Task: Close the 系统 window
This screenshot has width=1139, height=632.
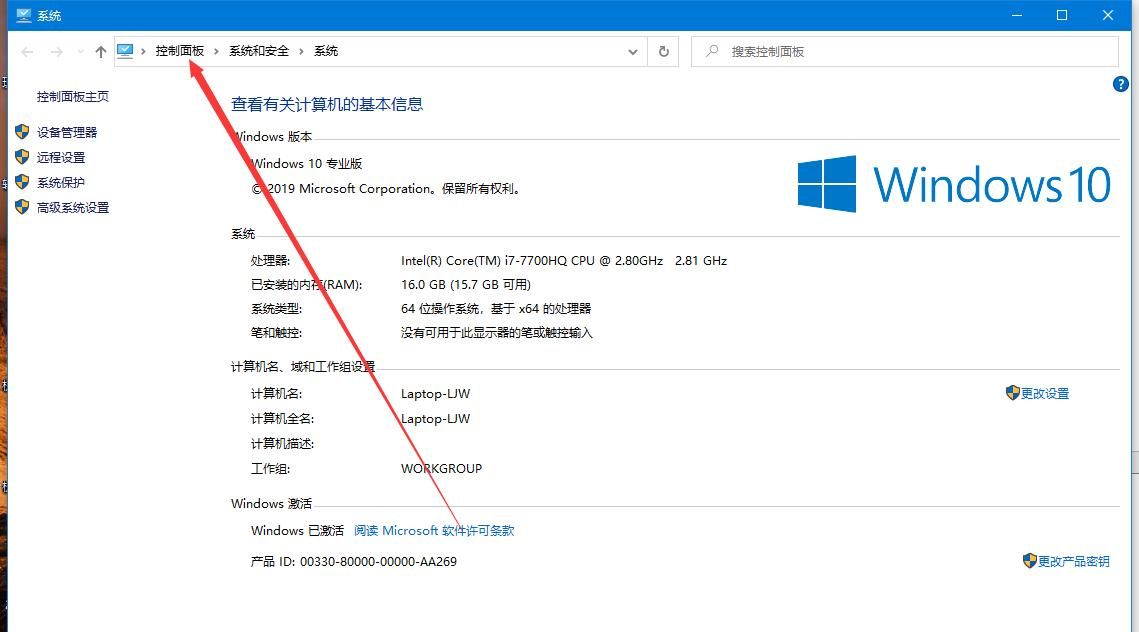Action: point(1108,15)
